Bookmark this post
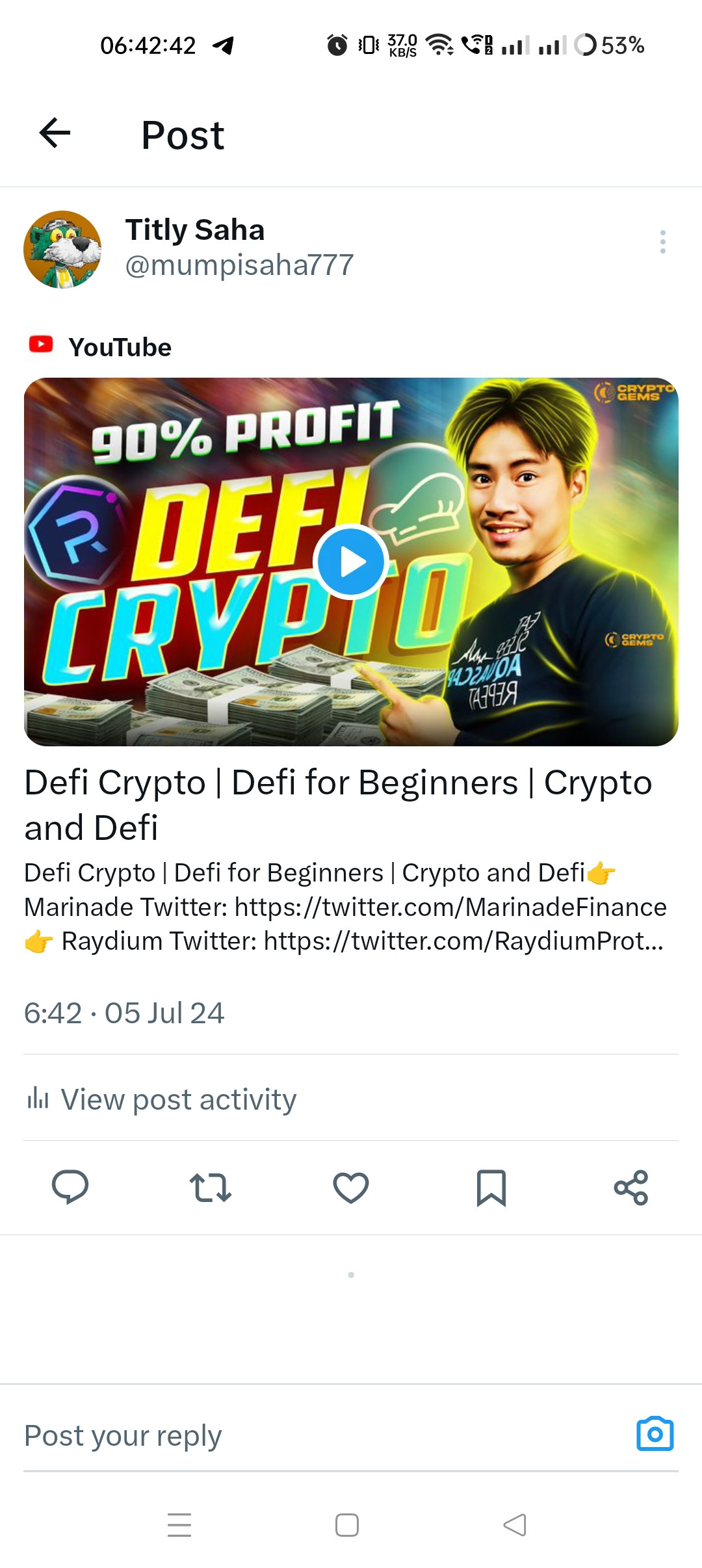Screen dimensions: 702x1568 [x=491, y=1188]
